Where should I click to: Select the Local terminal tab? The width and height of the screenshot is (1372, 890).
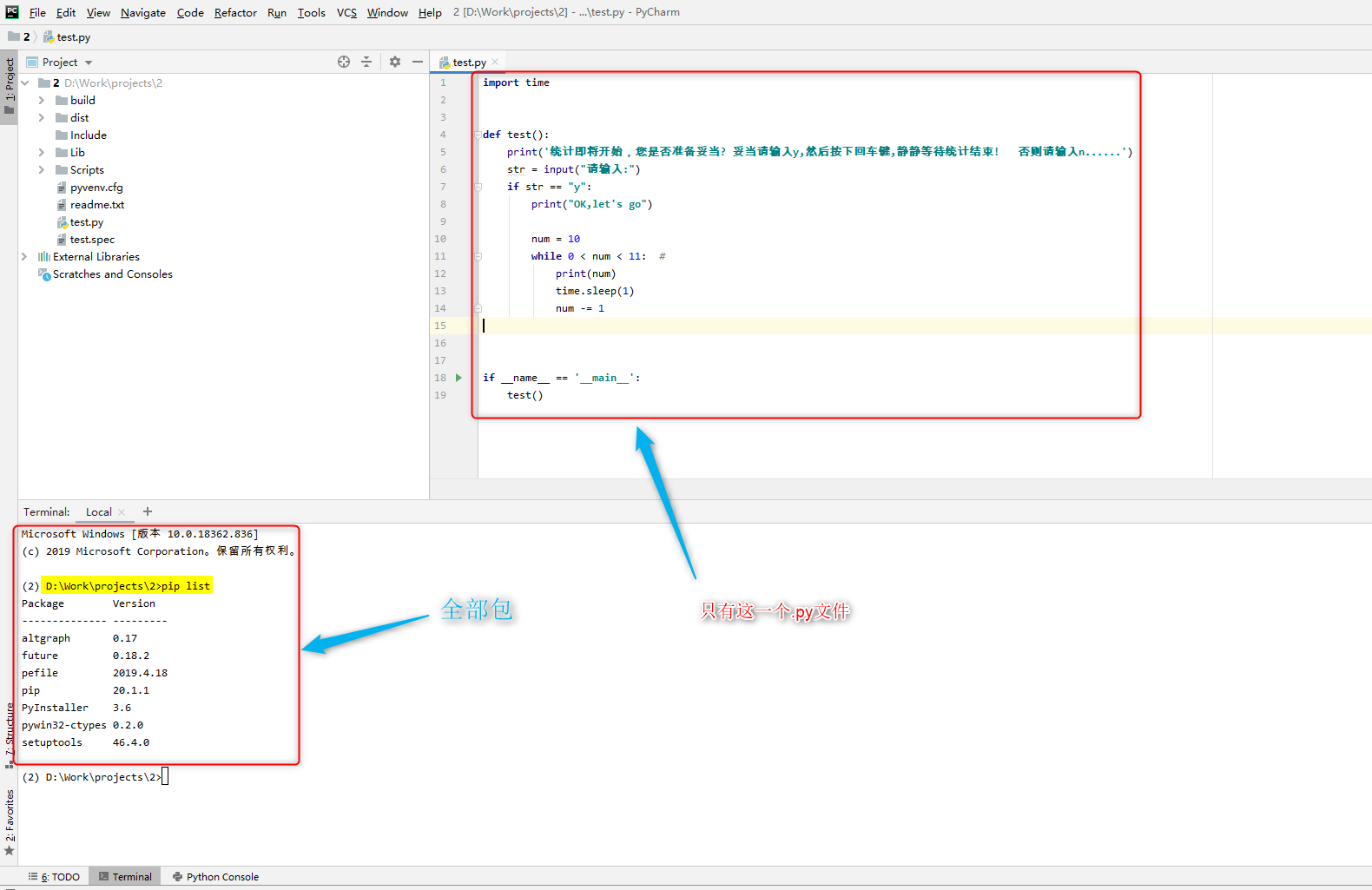pyautogui.click(x=99, y=511)
